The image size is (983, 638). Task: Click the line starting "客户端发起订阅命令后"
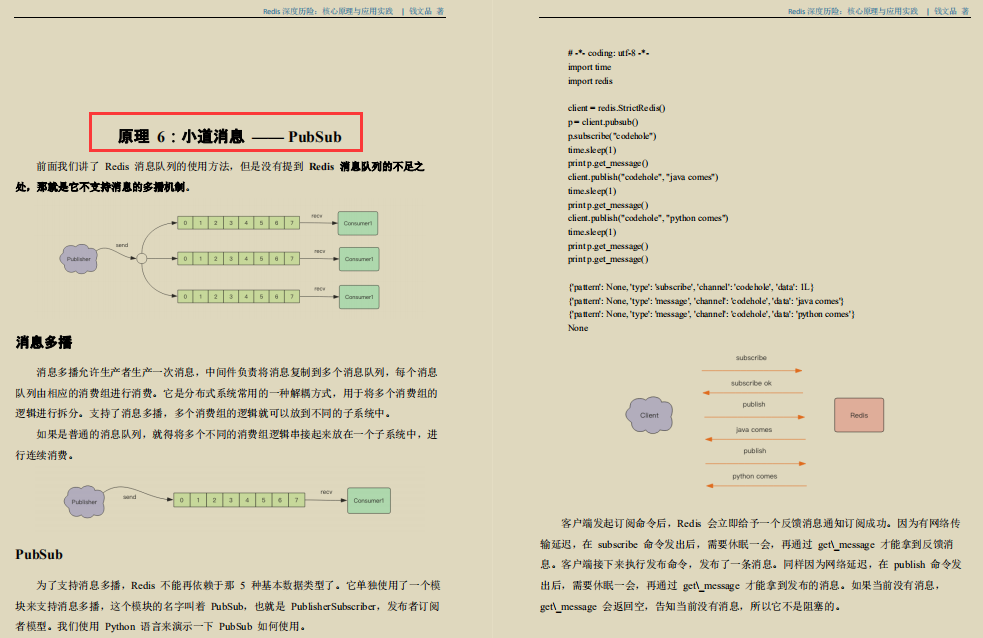760,523
